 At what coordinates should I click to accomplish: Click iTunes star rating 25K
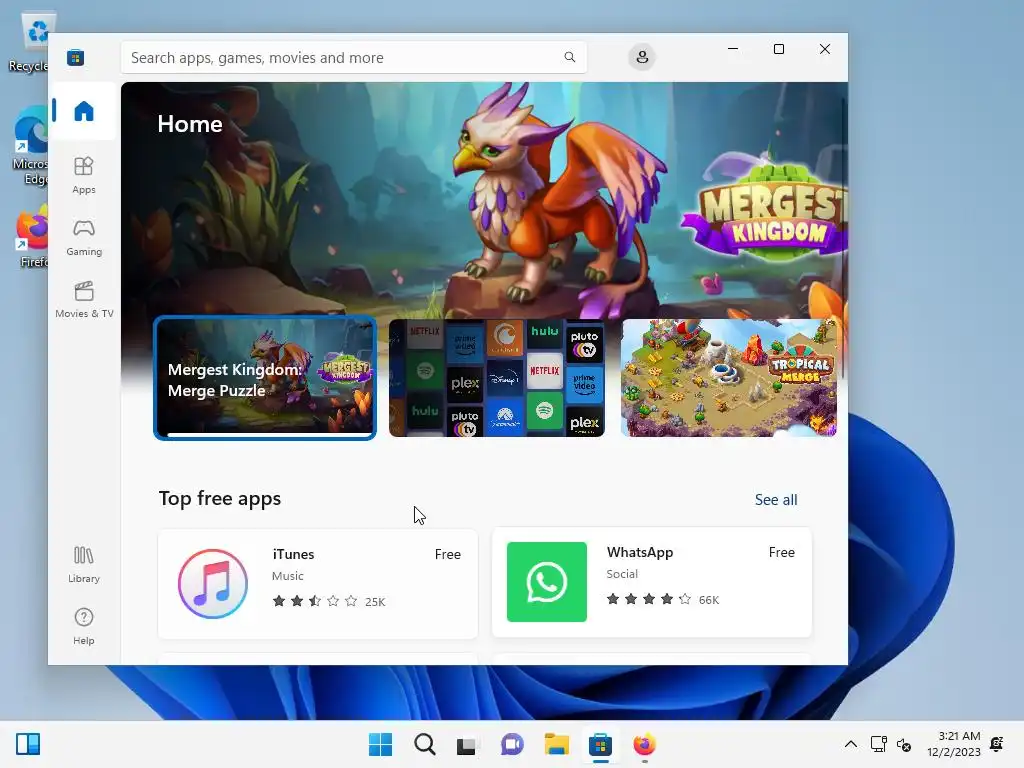pos(328,601)
